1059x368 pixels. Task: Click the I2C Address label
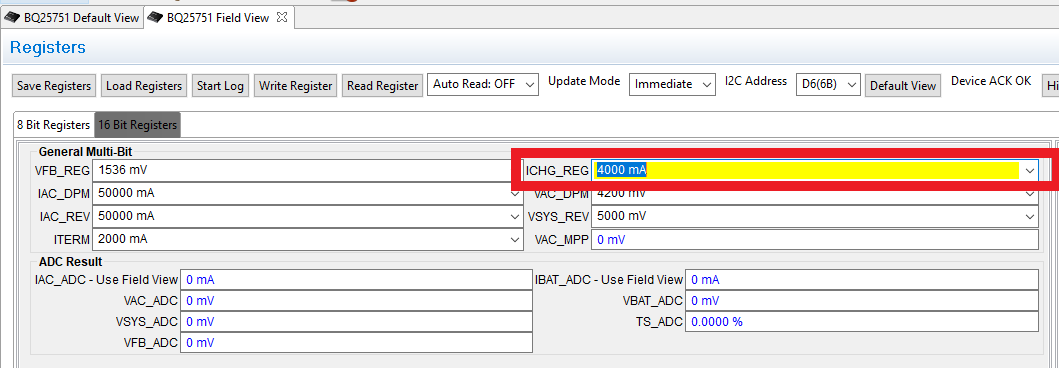pos(756,80)
